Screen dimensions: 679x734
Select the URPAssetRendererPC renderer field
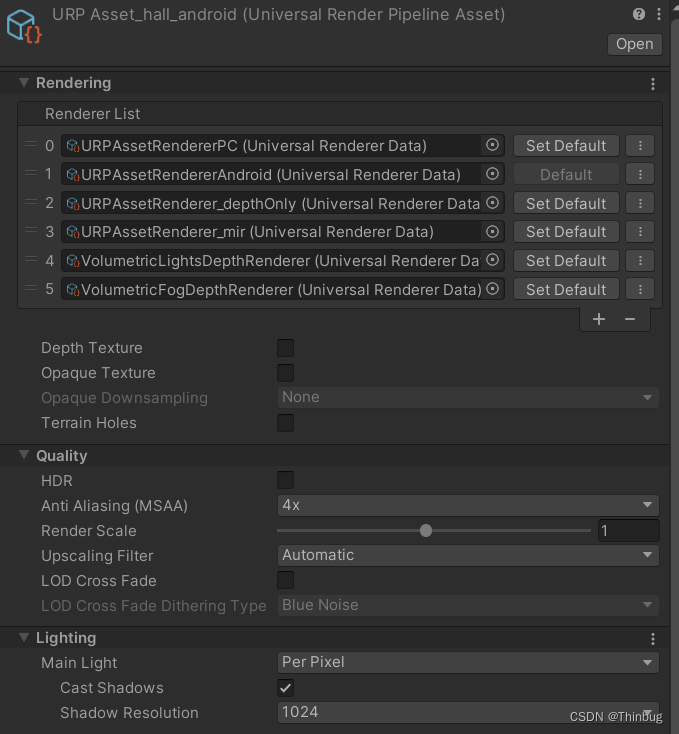pos(282,146)
